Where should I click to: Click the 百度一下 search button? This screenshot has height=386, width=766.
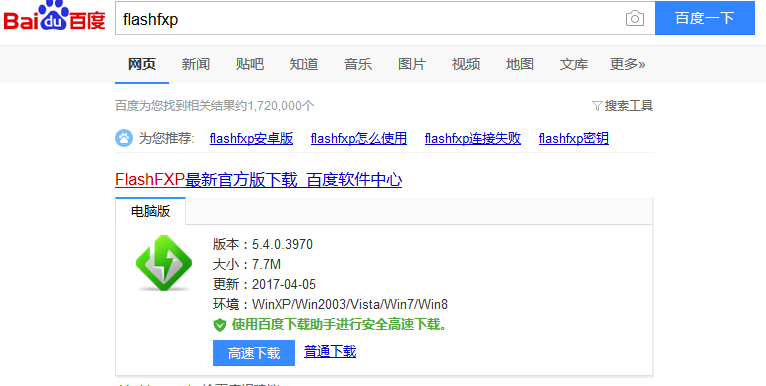tap(704, 18)
